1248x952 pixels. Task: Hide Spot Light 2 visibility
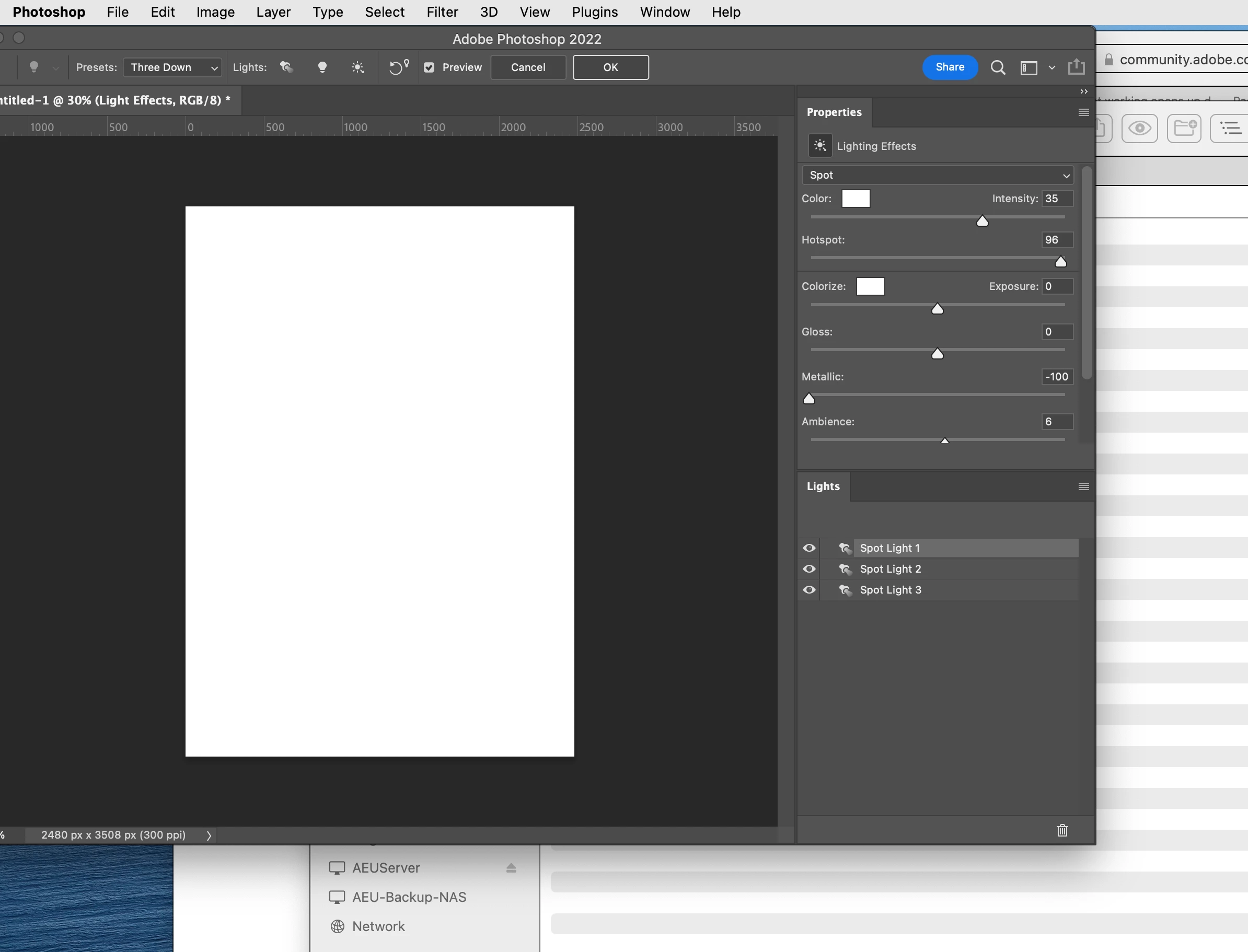pyautogui.click(x=809, y=569)
